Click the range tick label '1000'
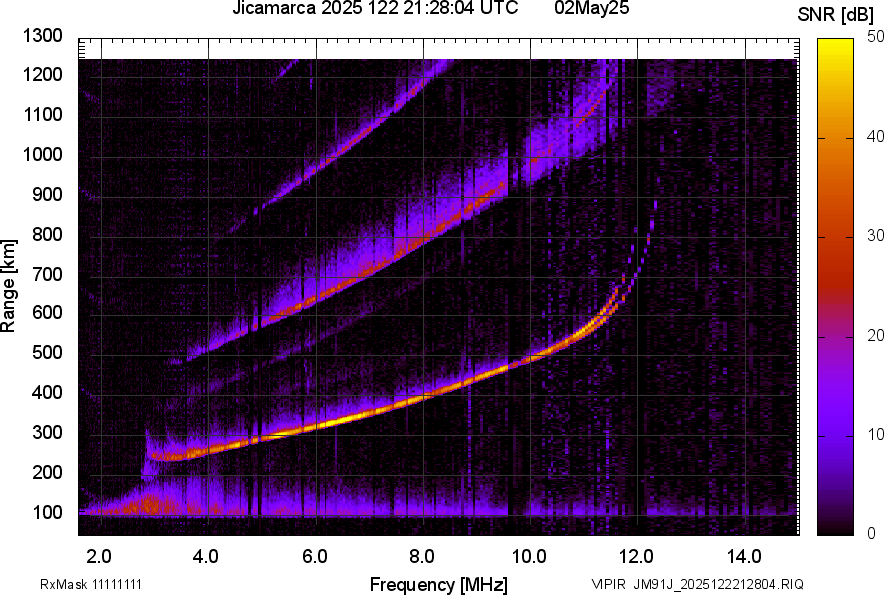The width and height of the screenshot is (884, 595). coord(42,154)
